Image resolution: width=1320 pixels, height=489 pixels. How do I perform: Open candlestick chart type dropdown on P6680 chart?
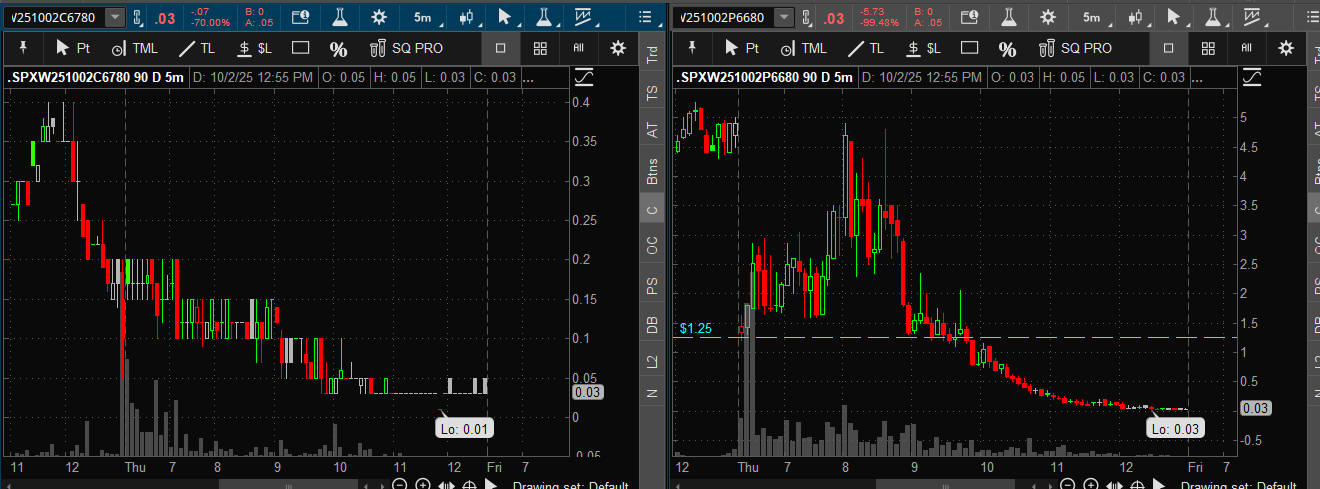click(1133, 17)
